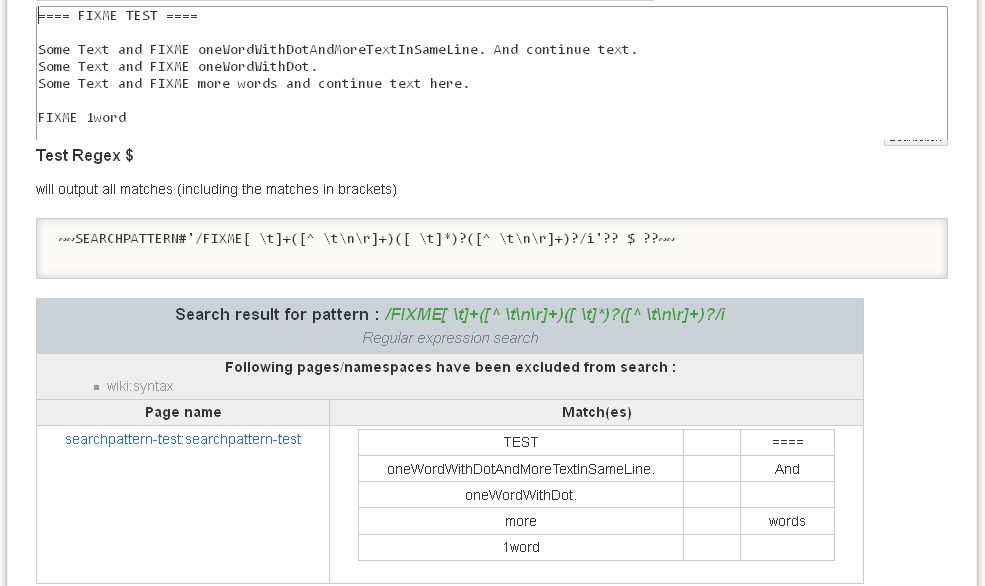Click the "1word" match cell

pyautogui.click(x=520, y=547)
